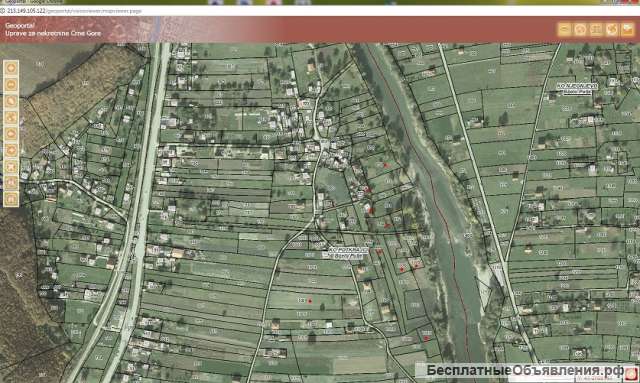Image resolution: width=640 pixels, height=383 pixels.
Task: Click the grid table icon in the header
Action: 596,29
